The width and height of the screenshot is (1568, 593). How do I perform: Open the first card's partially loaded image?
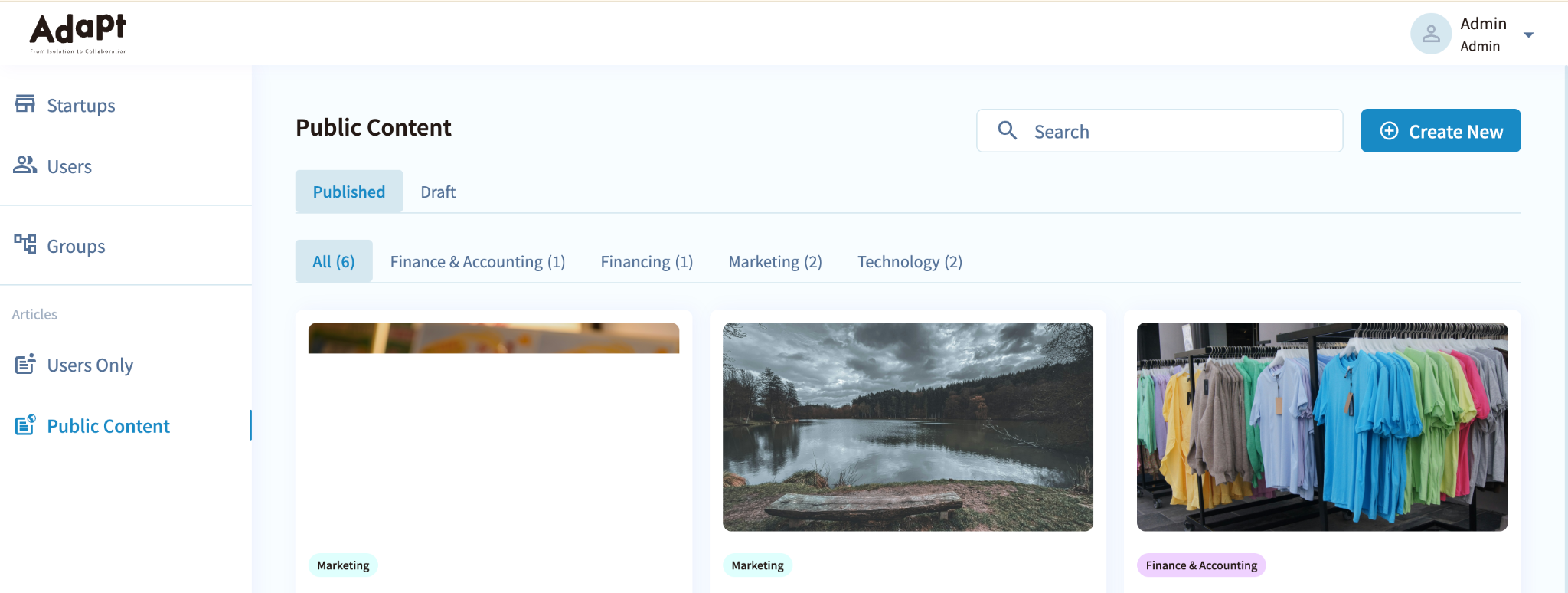pos(494,338)
